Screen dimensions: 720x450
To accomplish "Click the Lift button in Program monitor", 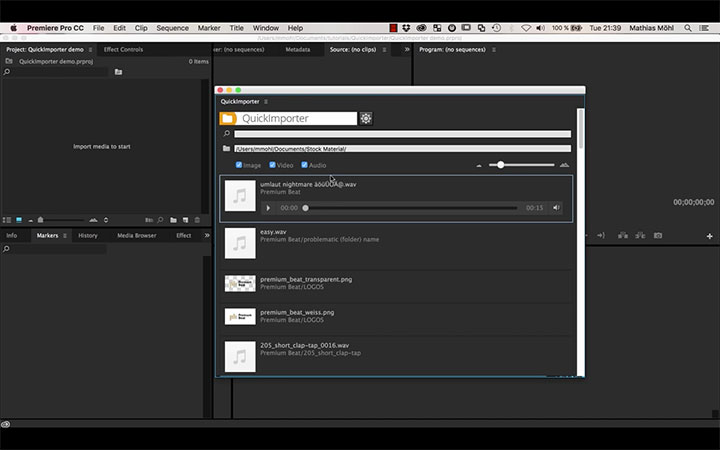I will pos(623,235).
